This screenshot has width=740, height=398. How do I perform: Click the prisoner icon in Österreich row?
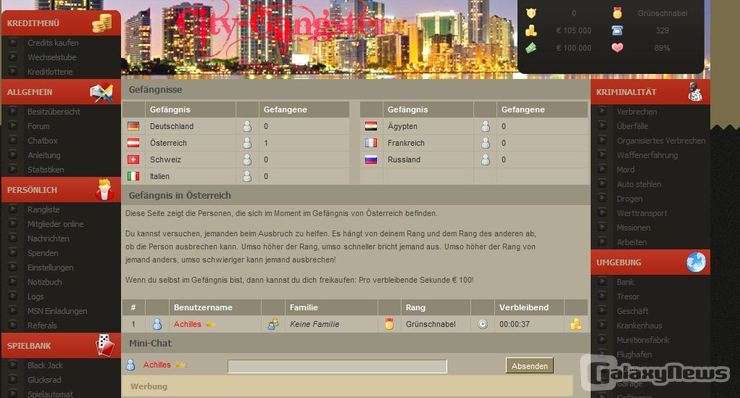247,143
